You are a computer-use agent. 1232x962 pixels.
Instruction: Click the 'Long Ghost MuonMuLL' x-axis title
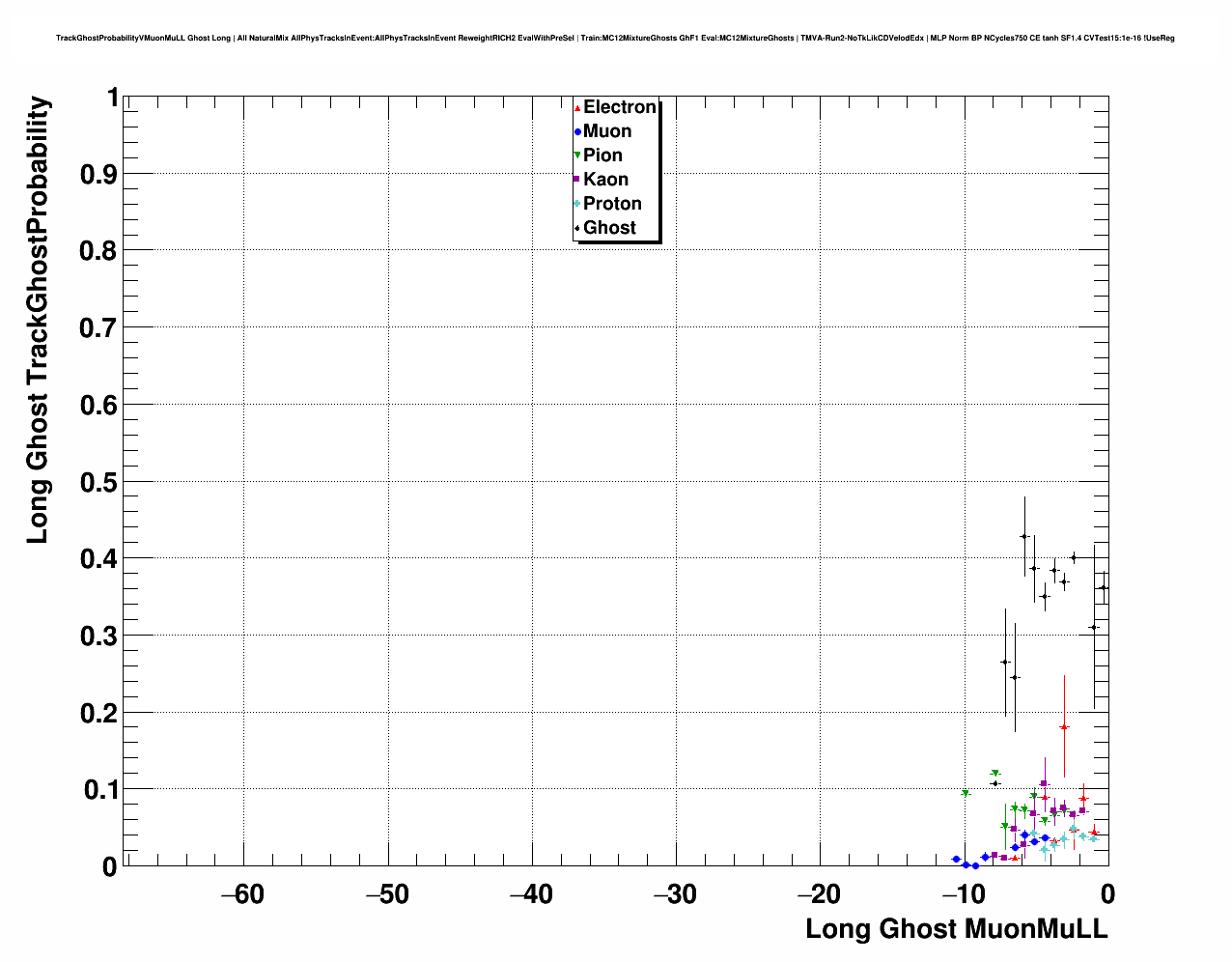[957, 929]
